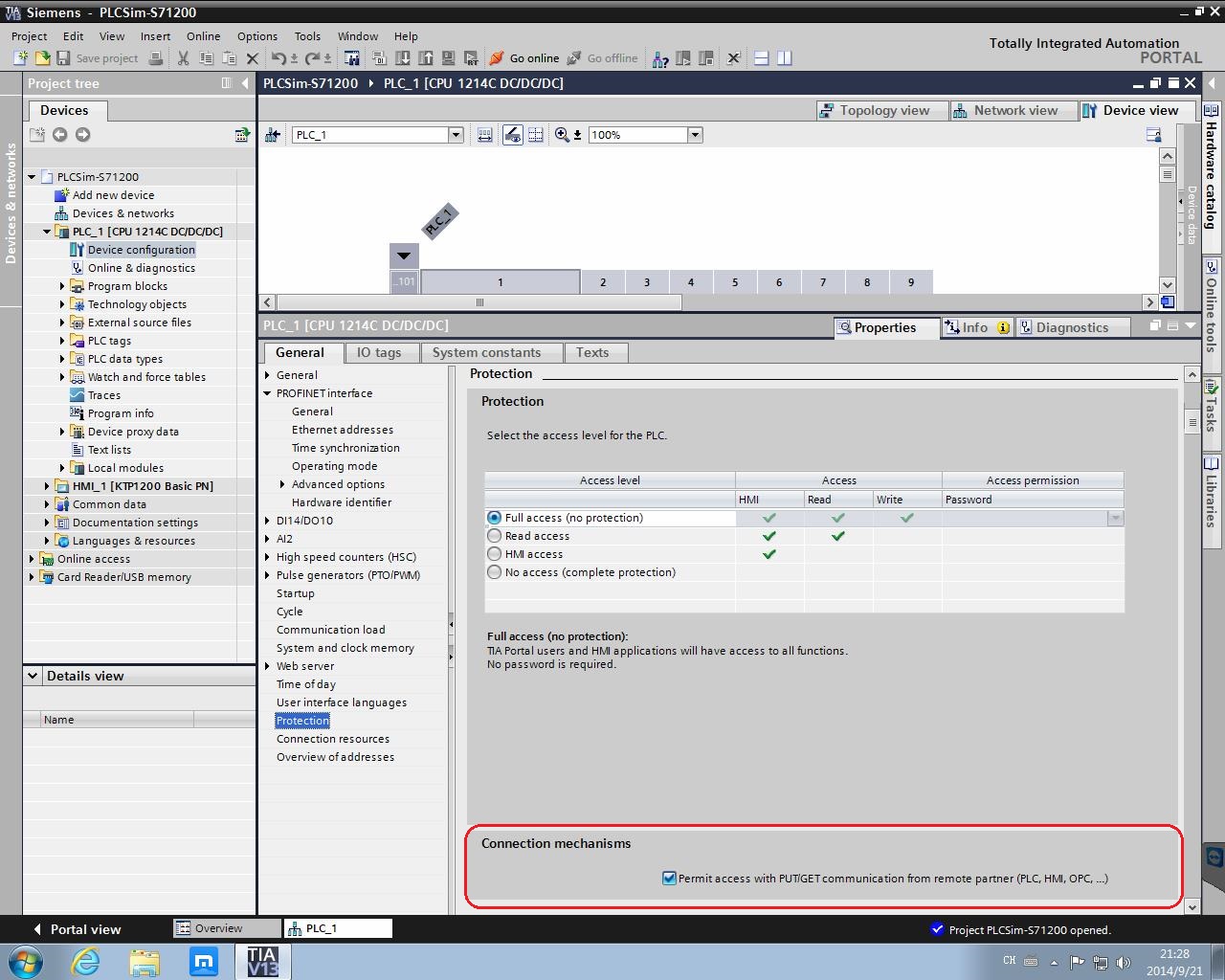Click the forward arrow icon in the Project tree toolbar
The height and width of the screenshot is (980, 1225).
tap(82, 135)
